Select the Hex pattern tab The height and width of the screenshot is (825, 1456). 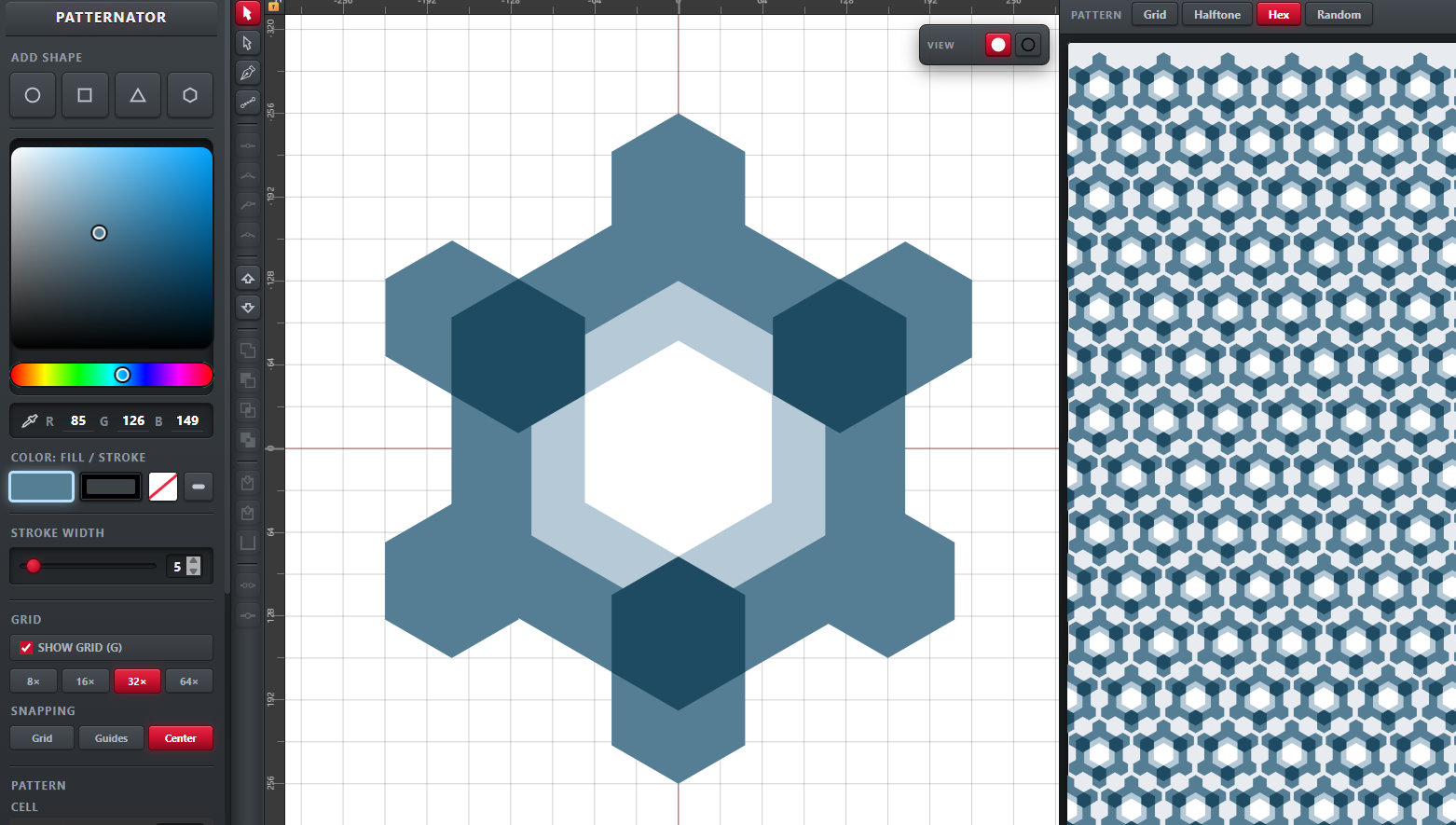(x=1279, y=14)
